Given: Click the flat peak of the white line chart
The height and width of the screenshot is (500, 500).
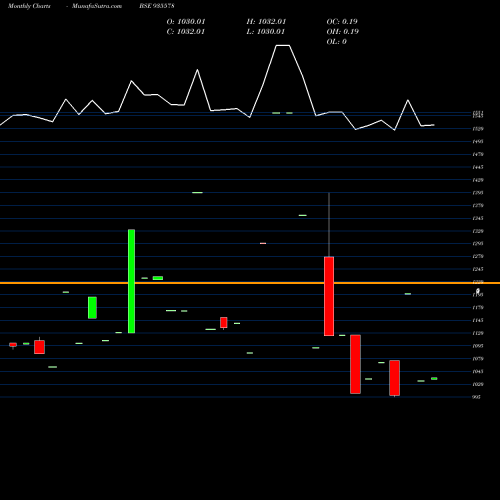Looking at the screenshot, I should [x=283, y=45].
